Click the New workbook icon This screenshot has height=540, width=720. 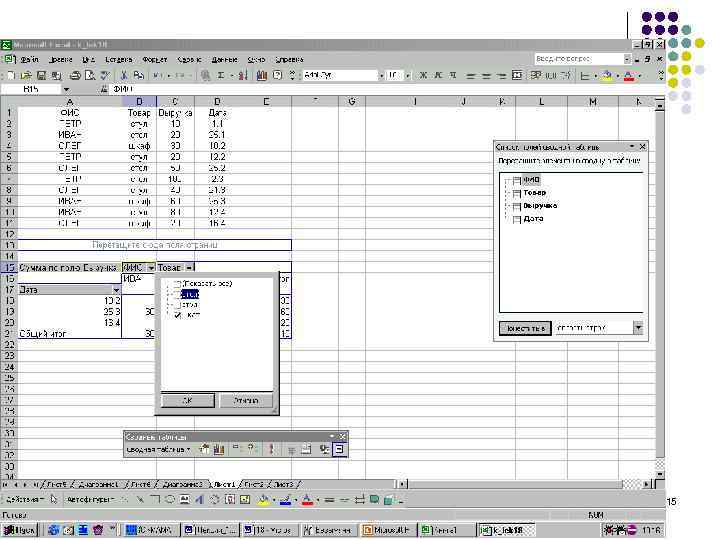point(11,75)
